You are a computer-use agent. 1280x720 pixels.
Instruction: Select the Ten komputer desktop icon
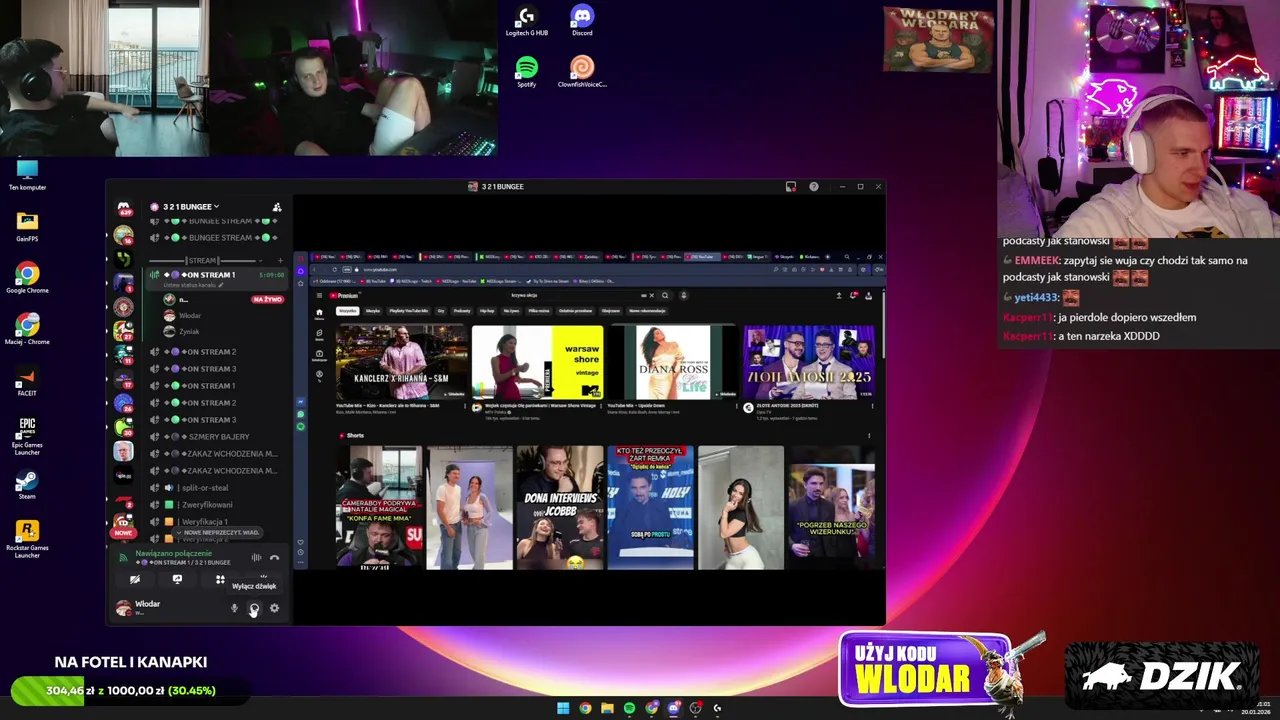click(x=27, y=175)
